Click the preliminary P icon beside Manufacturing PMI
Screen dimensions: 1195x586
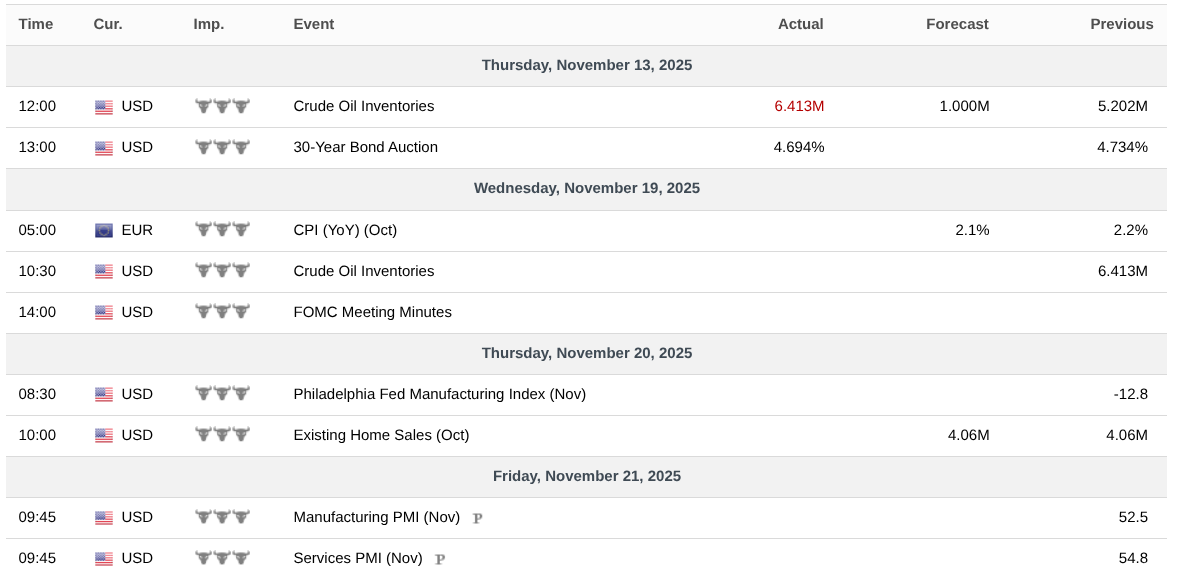click(477, 518)
